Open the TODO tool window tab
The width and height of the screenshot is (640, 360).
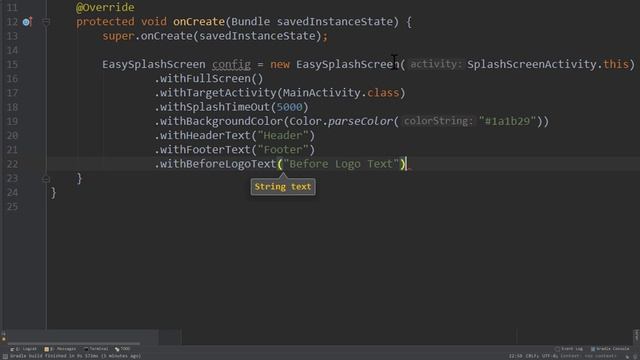[122, 349]
